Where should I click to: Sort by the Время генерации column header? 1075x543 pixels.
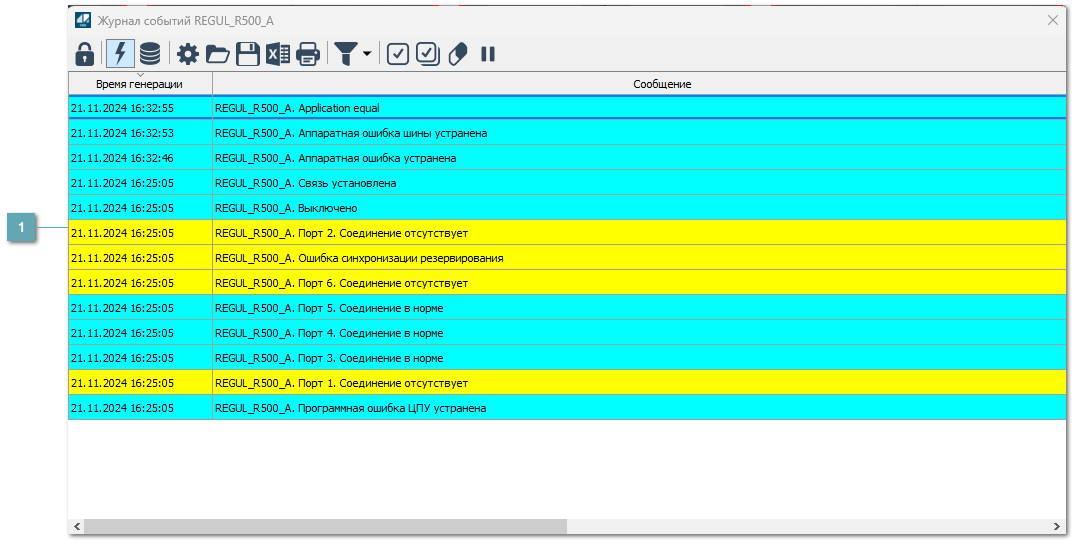[x=140, y=84]
